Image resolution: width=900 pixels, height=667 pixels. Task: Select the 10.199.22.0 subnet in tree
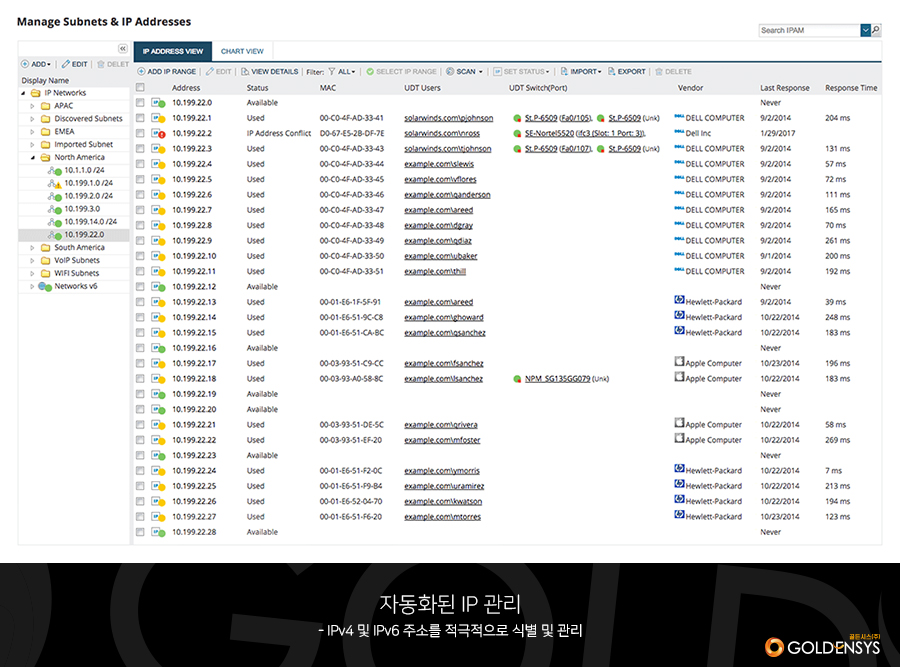84,235
